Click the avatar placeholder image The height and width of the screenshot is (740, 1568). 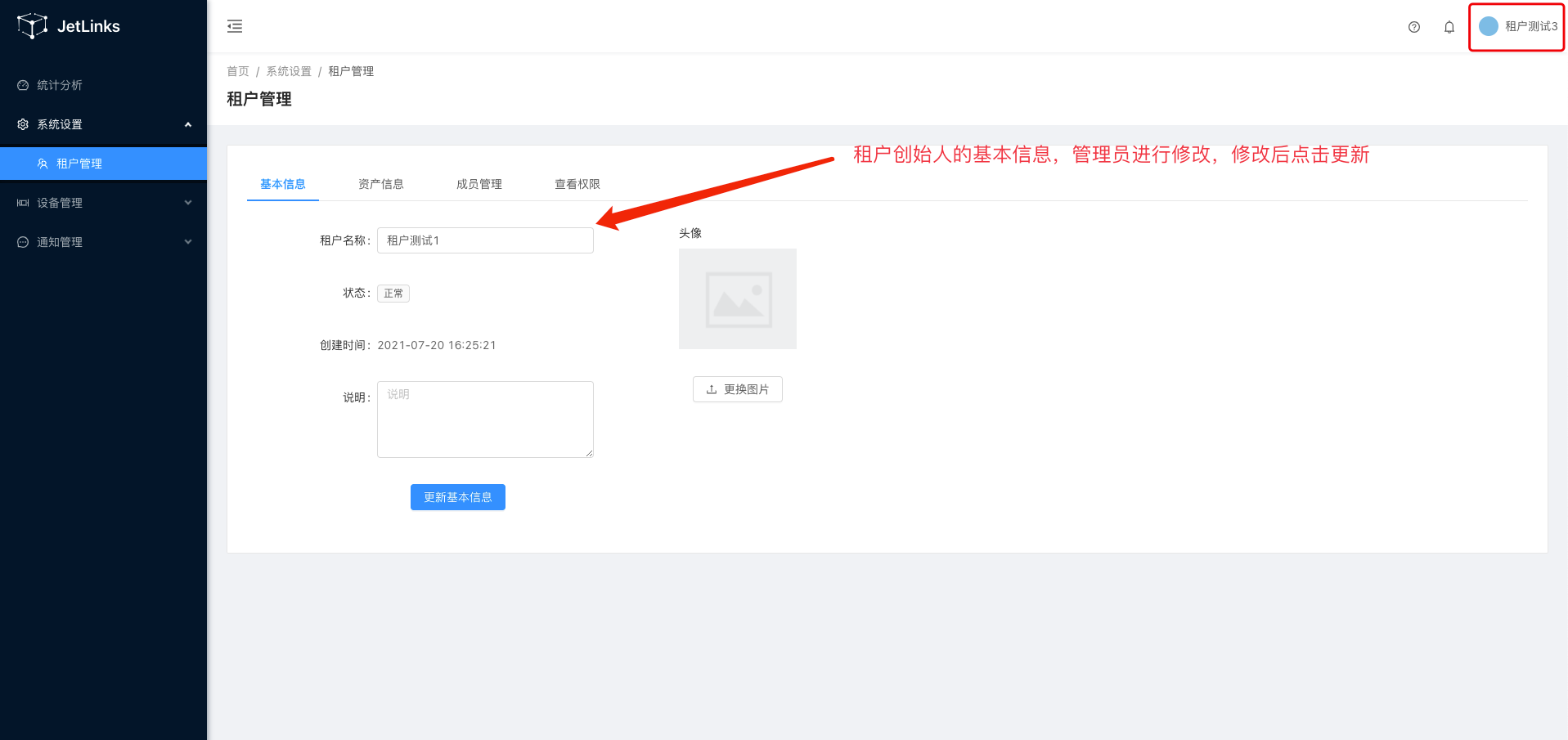pyautogui.click(x=738, y=298)
